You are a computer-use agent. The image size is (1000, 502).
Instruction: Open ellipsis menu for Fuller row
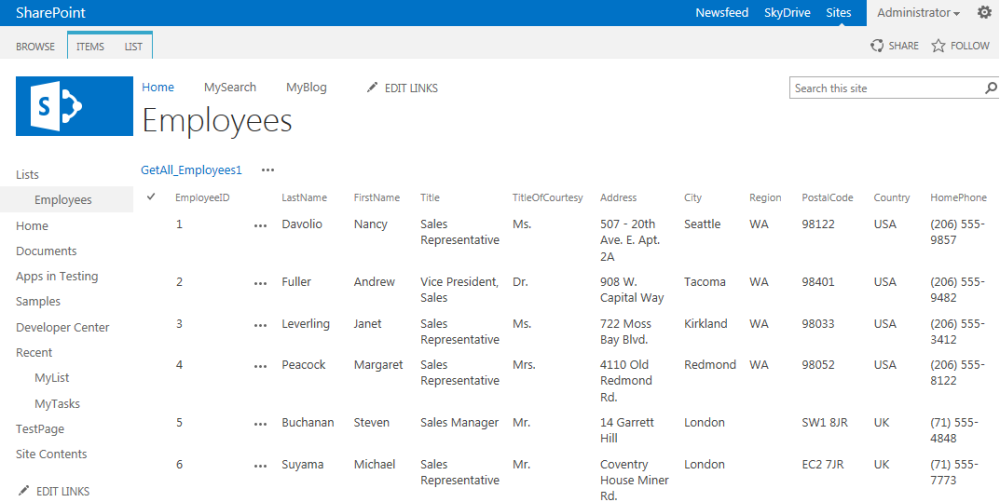tap(260, 283)
